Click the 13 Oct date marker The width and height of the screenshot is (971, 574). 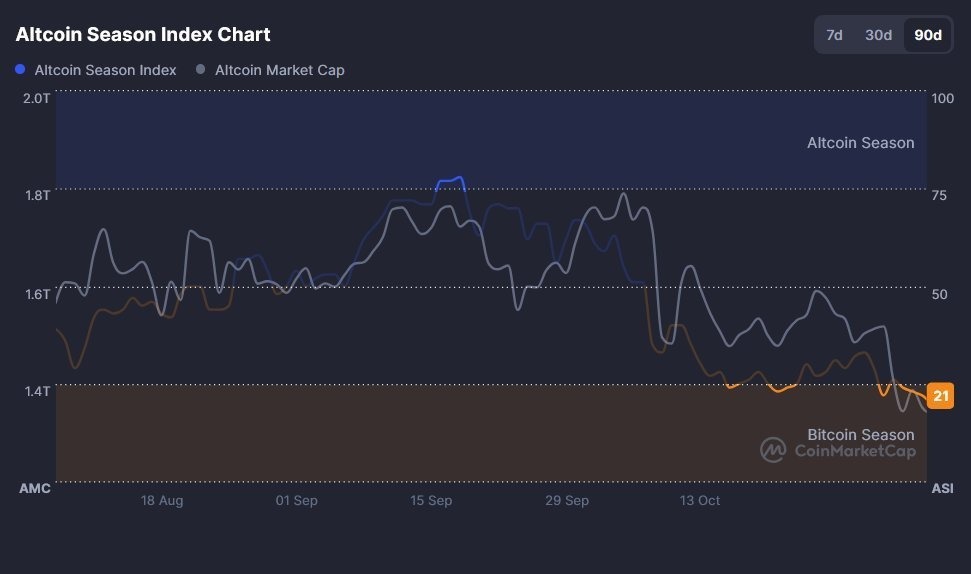pos(700,500)
